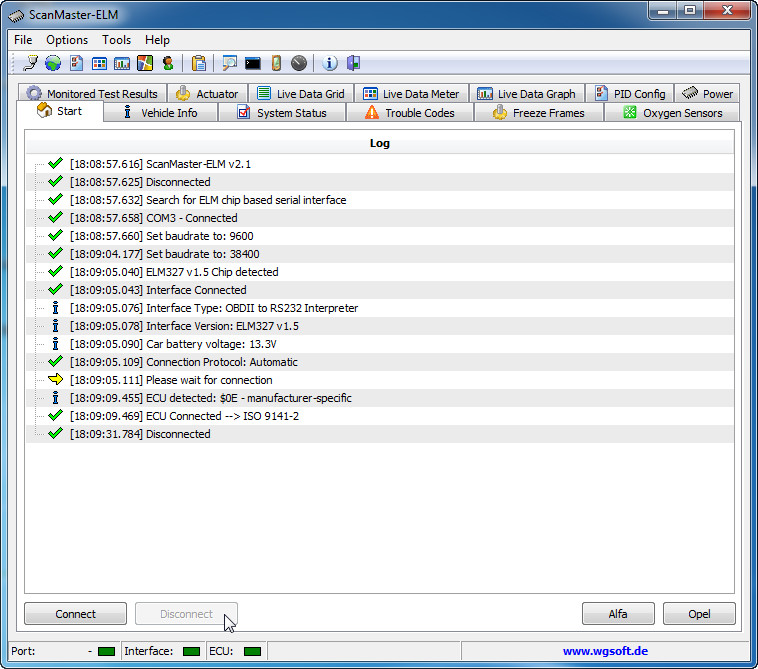
Task: Click the globe toolbar icon
Action: (x=53, y=63)
